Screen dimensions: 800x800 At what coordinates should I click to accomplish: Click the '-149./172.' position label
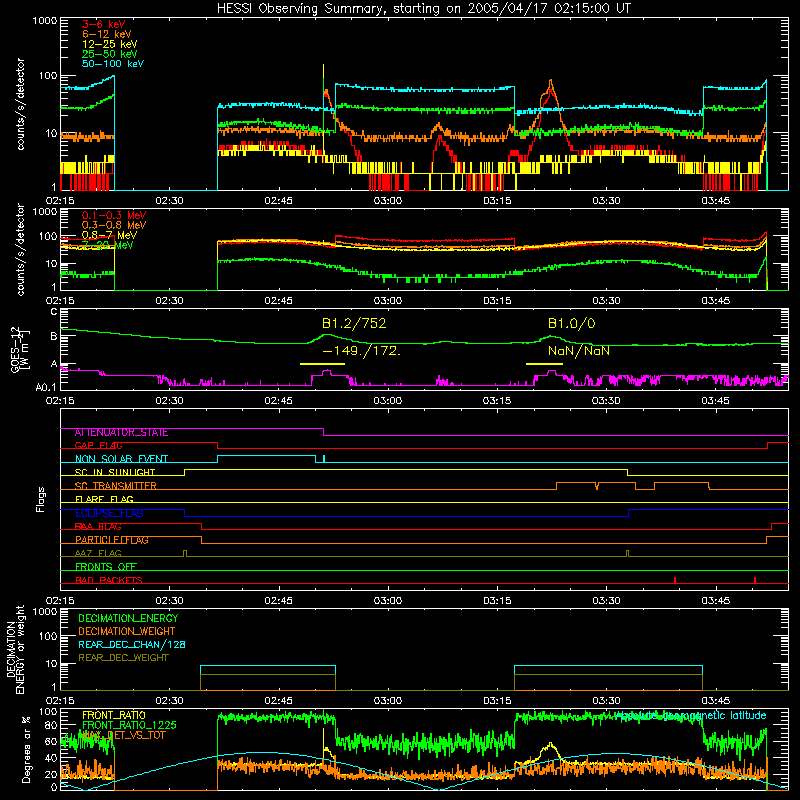tap(362, 351)
